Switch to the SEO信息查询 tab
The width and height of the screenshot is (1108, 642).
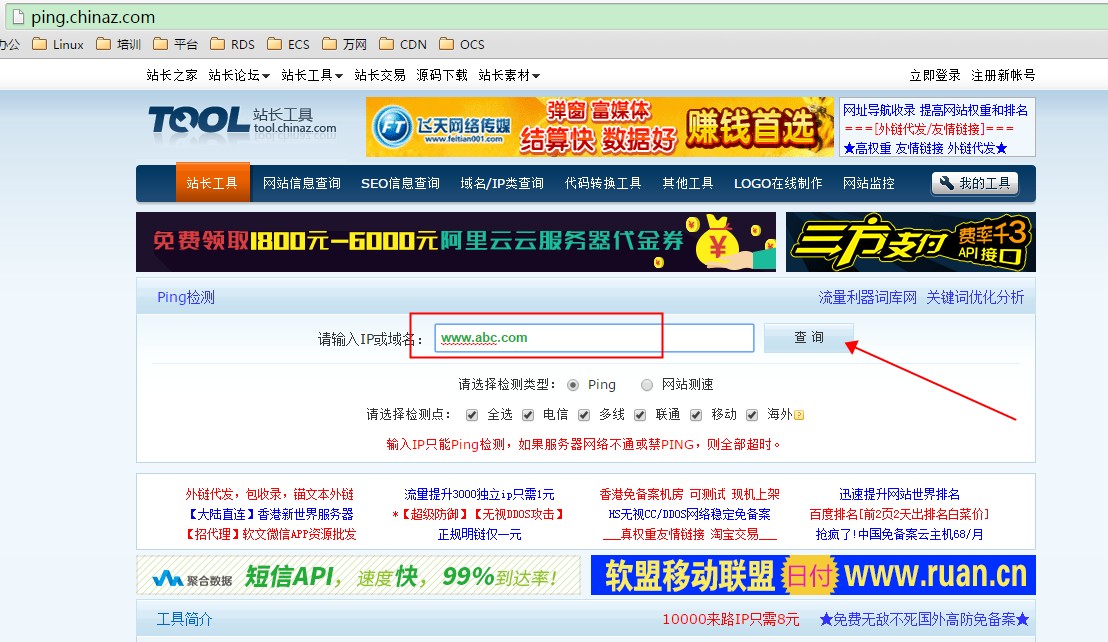[400, 183]
